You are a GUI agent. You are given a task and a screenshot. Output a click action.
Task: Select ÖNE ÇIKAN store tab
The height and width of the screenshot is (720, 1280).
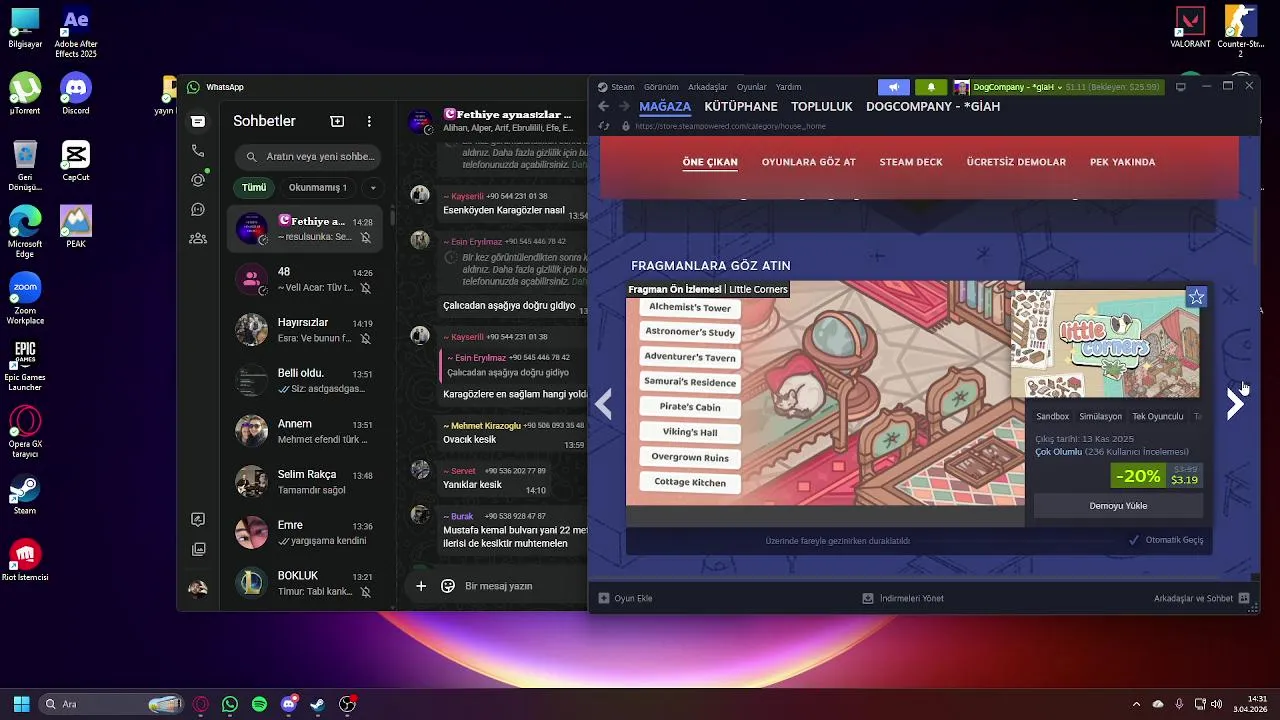(x=710, y=162)
